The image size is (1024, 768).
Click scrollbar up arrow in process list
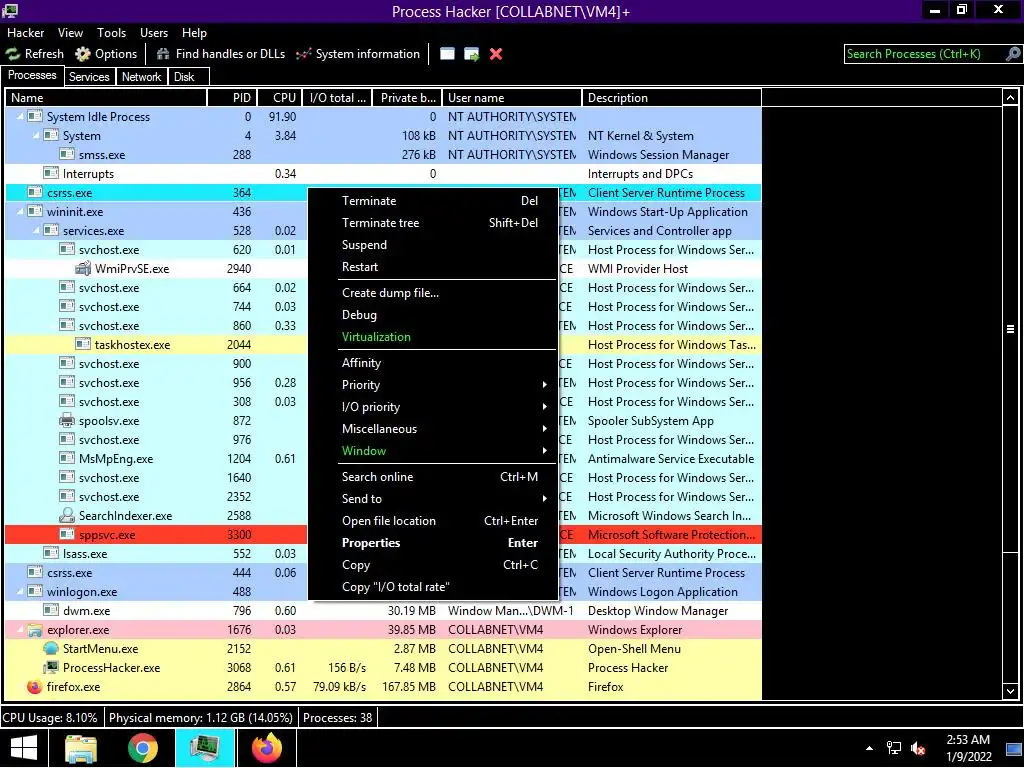(1010, 98)
